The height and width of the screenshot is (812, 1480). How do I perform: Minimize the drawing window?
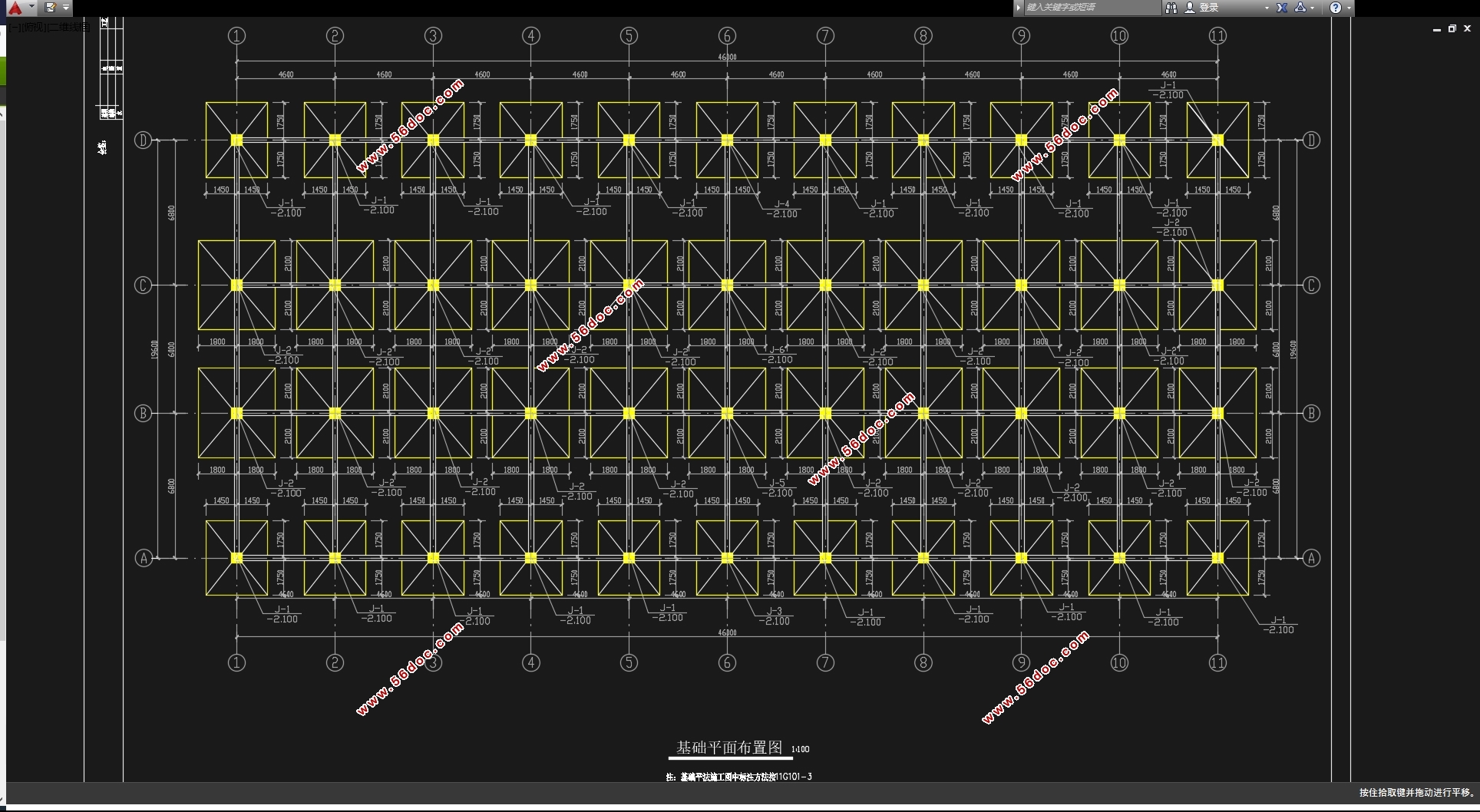tap(1436, 29)
